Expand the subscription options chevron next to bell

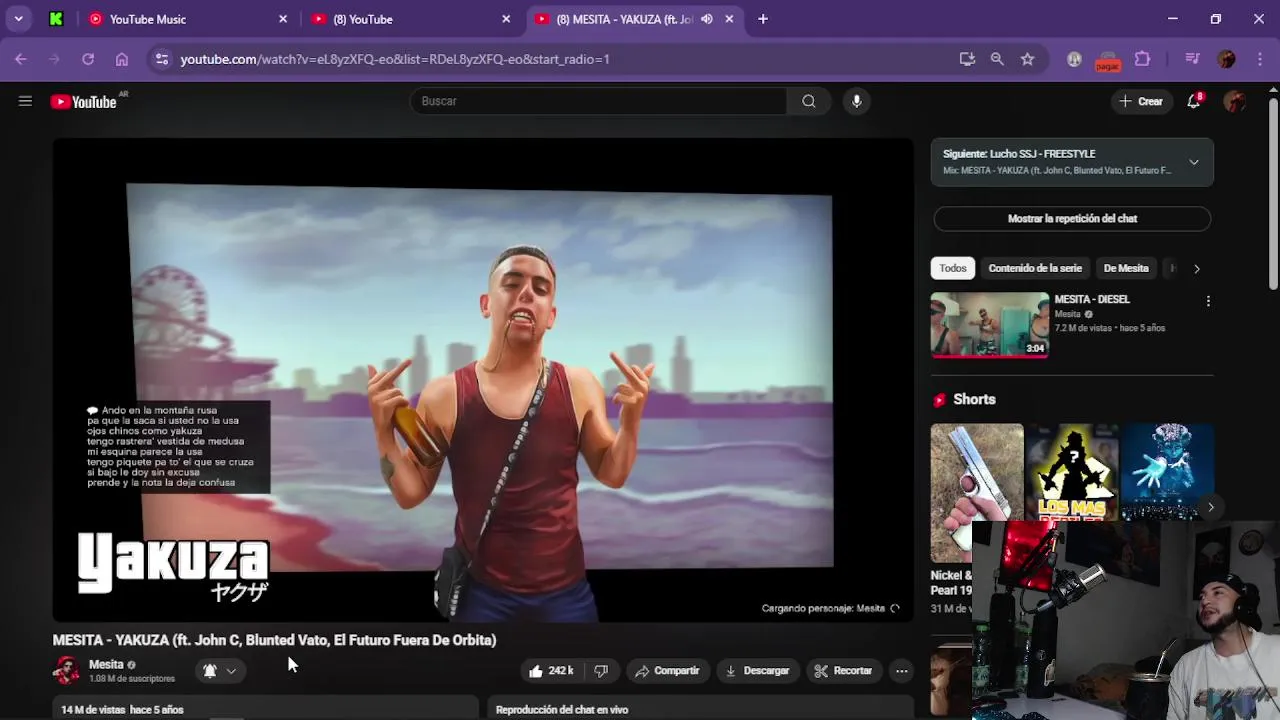point(231,671)
